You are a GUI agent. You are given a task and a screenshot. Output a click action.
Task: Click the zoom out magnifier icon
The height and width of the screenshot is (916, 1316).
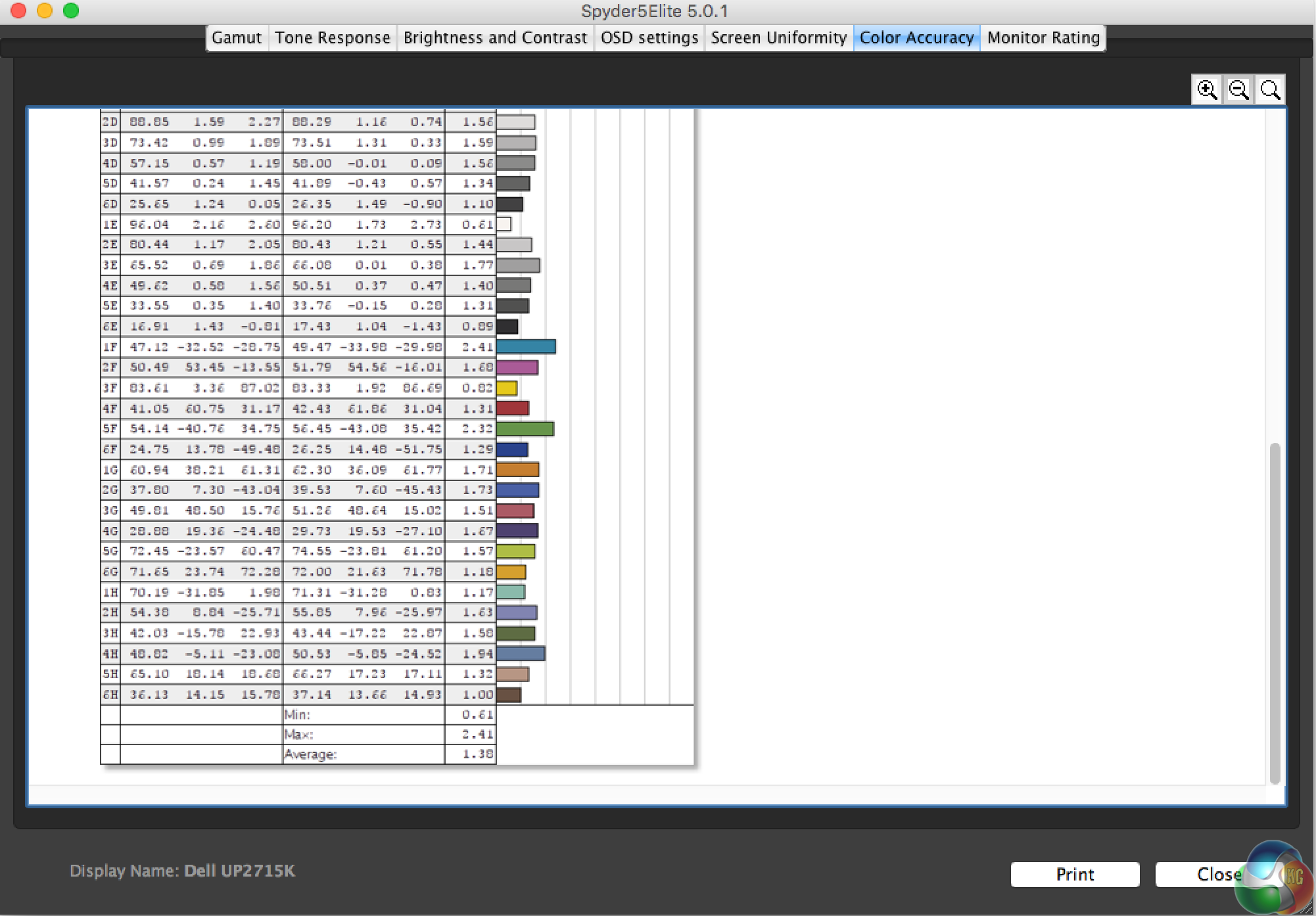click(x=1238, y=89)
